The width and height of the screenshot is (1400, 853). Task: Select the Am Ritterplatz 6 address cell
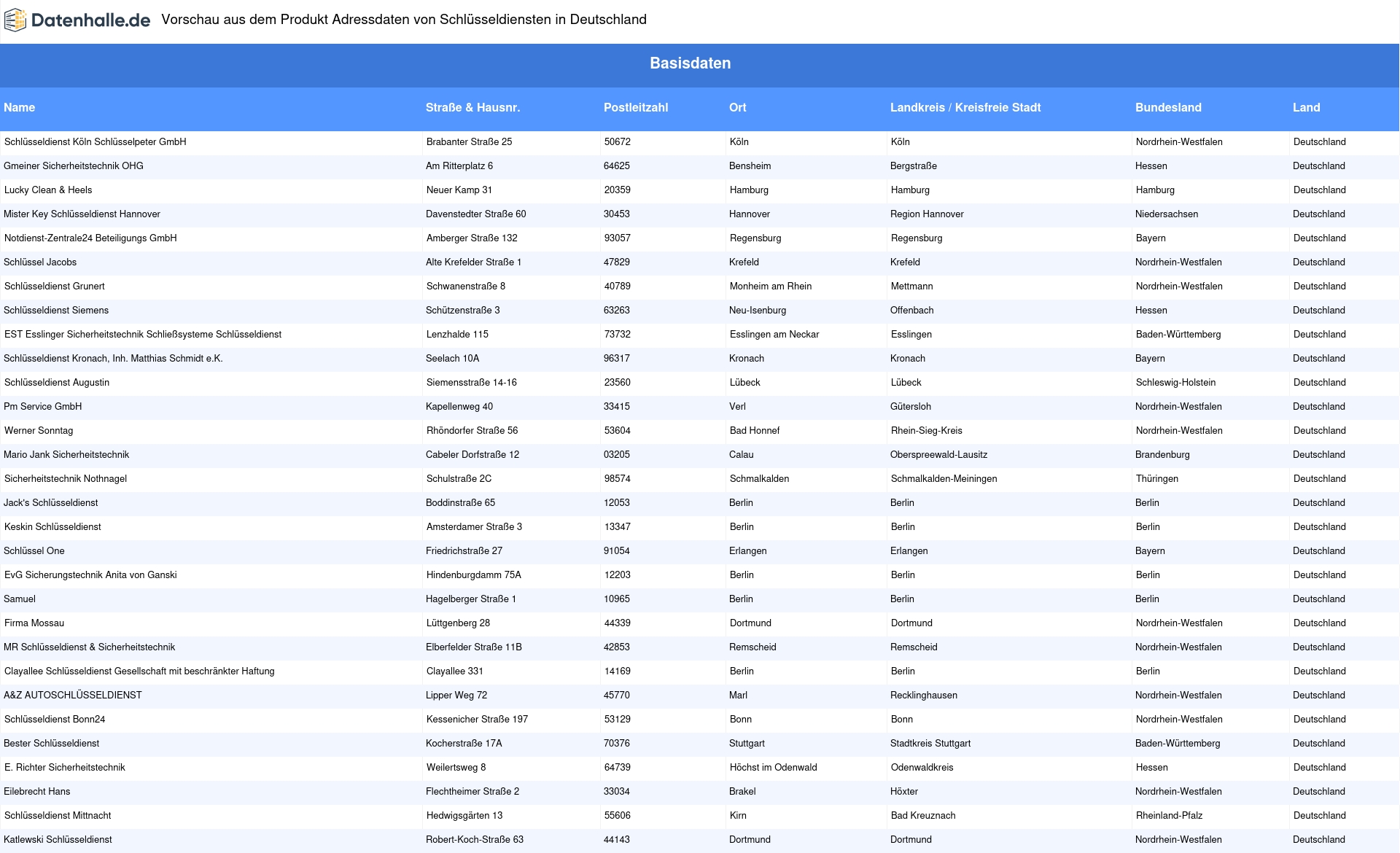[459, 166]
